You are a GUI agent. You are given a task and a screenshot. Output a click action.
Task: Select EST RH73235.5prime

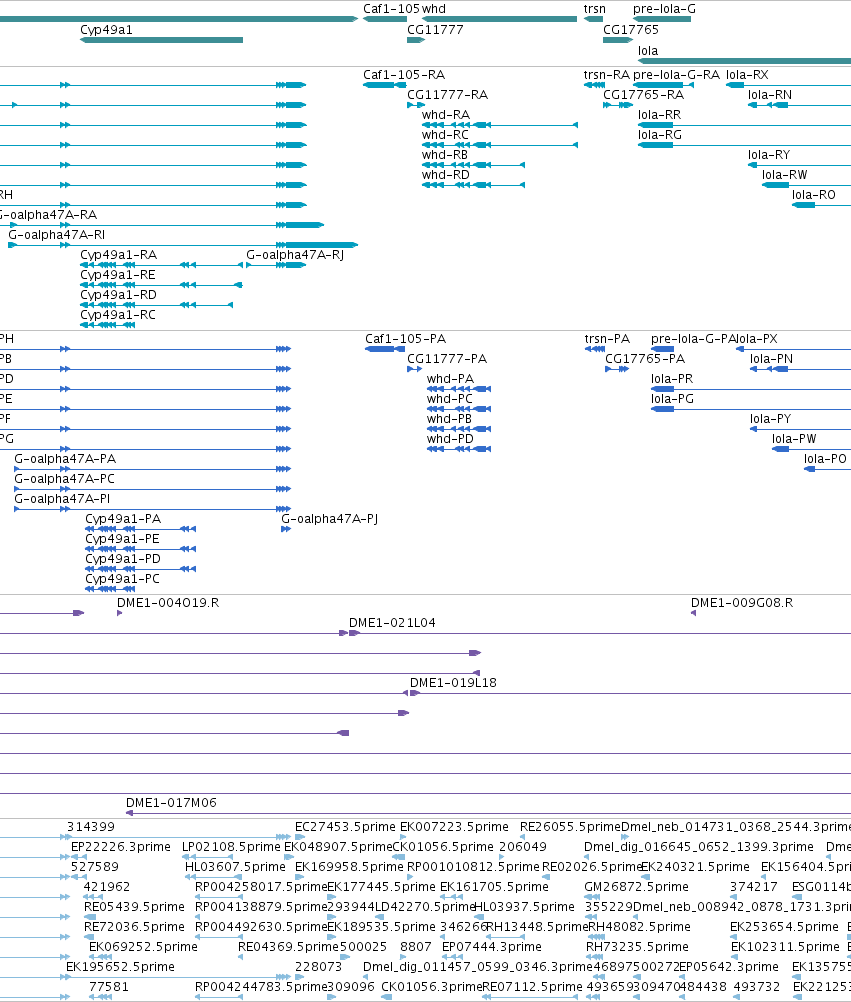coord(637,947)
